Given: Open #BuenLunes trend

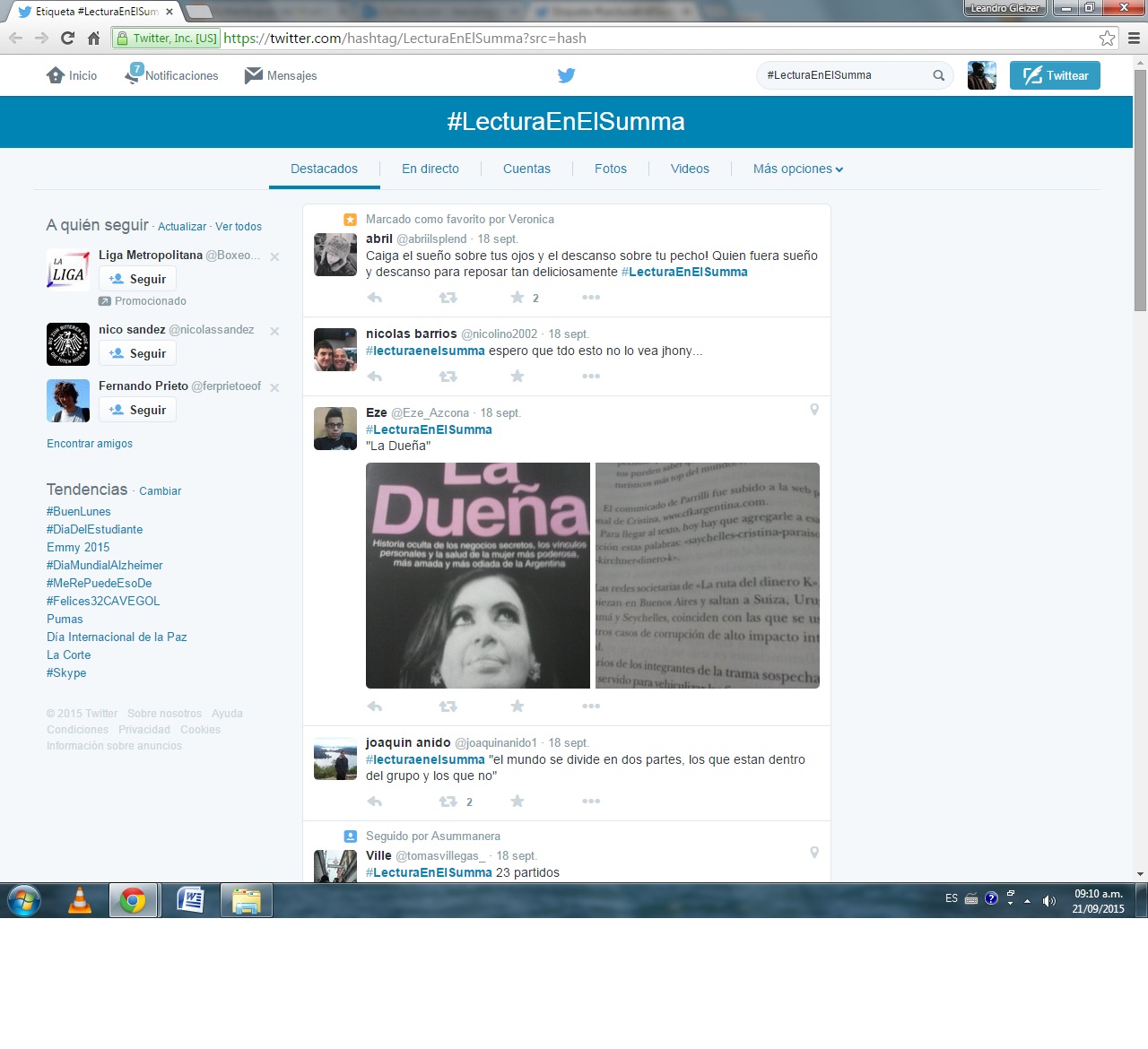Looking at the screenshot, I should click(x=79, y=512).
